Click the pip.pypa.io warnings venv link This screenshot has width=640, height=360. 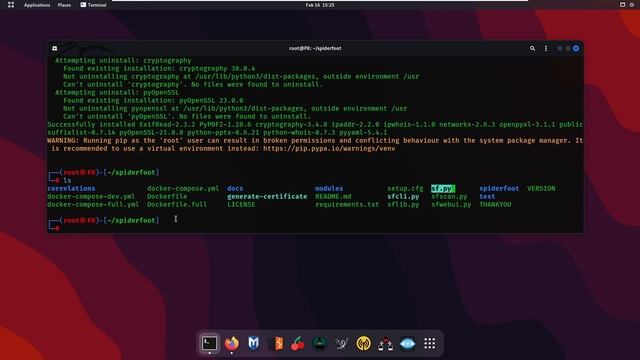329,149
